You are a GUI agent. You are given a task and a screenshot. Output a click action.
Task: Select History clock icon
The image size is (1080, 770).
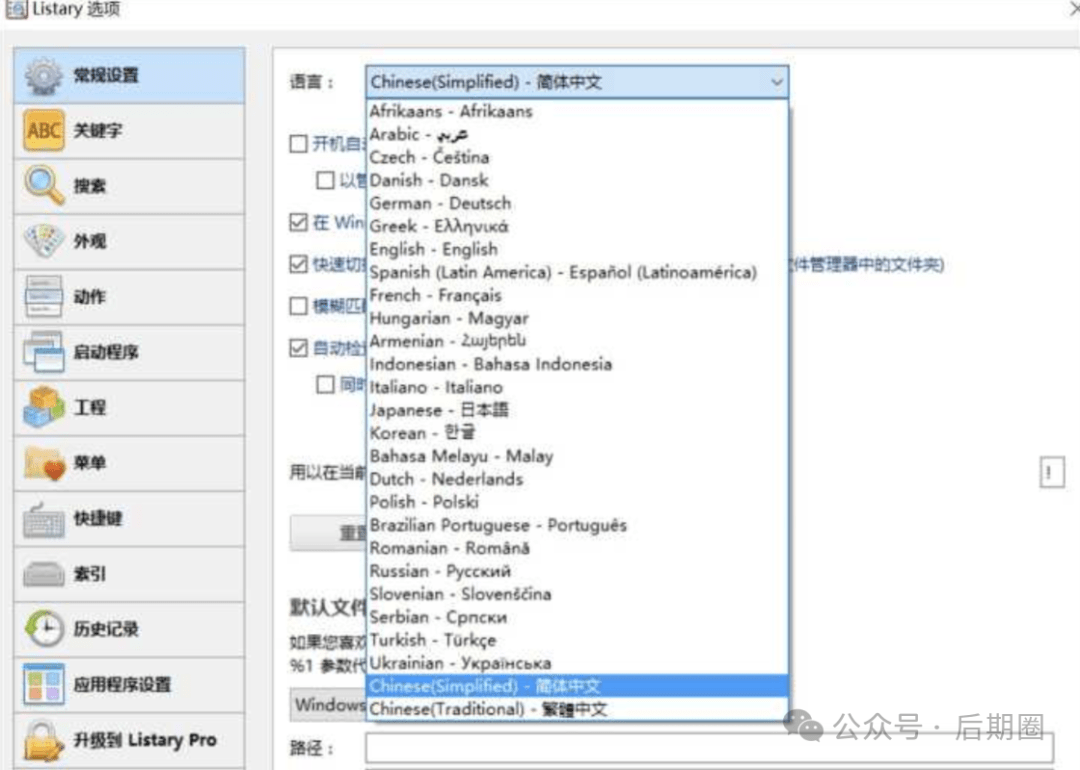tap(44, 628)
